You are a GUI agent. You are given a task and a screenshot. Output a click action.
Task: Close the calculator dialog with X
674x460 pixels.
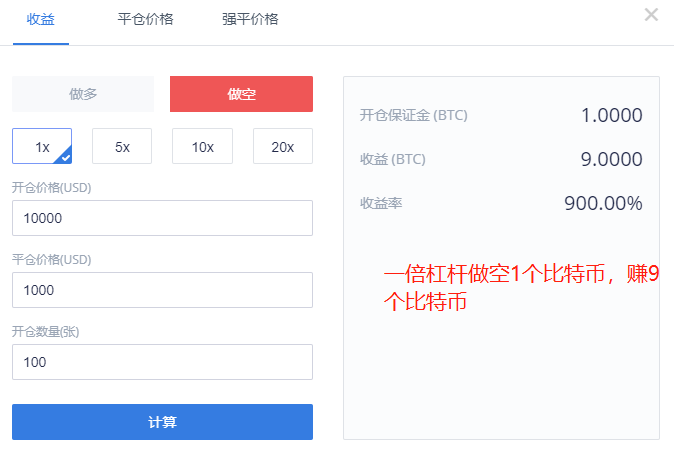(651, 15)
